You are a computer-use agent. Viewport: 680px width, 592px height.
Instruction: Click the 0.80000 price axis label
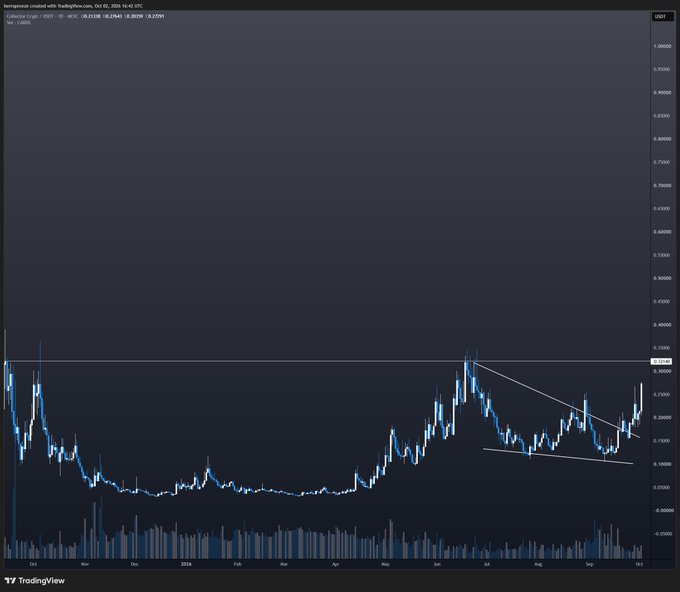click(662, 139)
